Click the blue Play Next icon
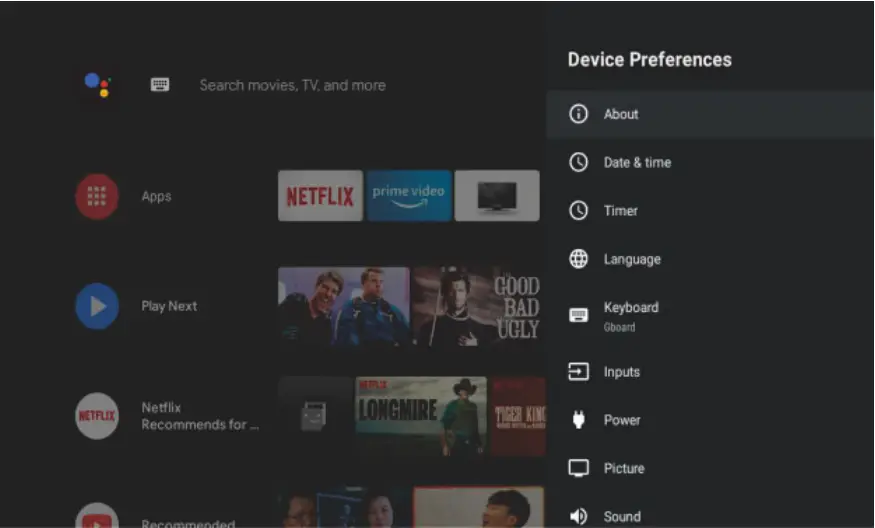The width and height of the screenshot is (875, 528). click(97, 306)
